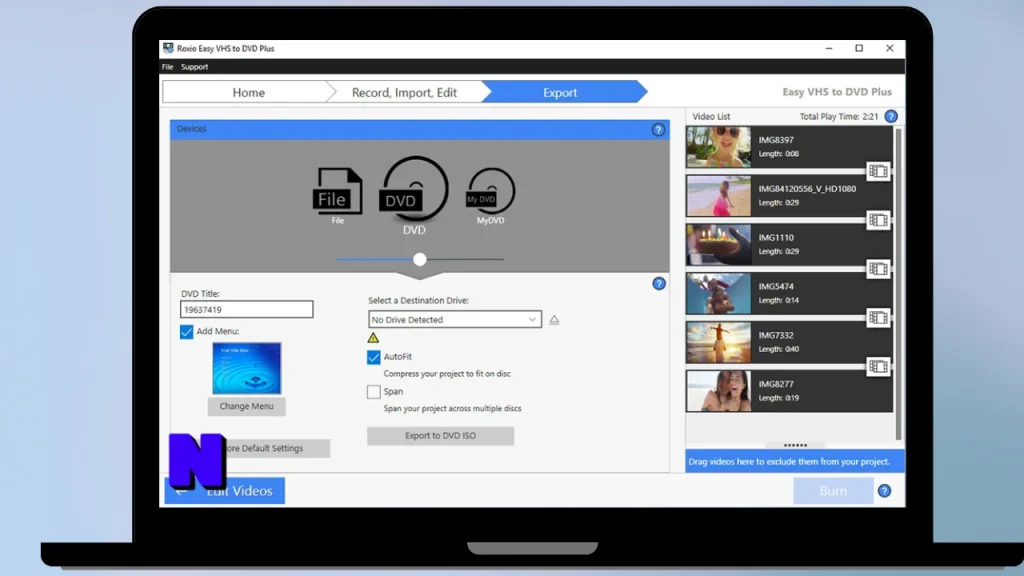Click 'Length: 0:40' under IMG7332
The image size is (1024, 576).
pyautogui.click(x=778, y=349)
